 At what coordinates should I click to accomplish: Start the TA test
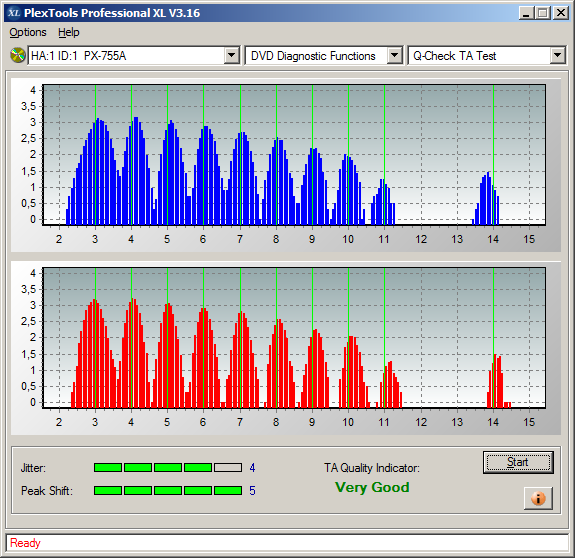[518, 462]
